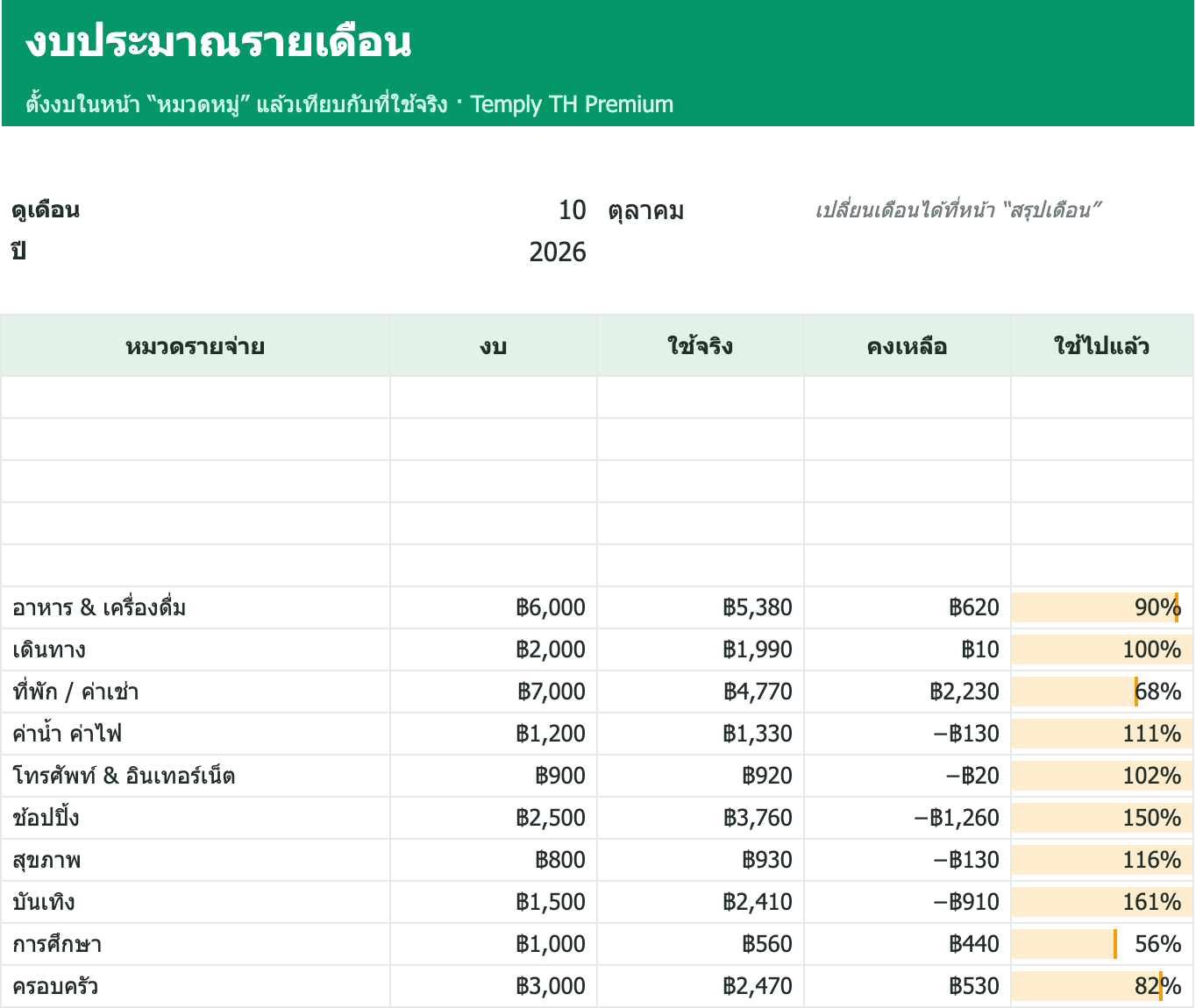The width and height of the screenshot is (1196, 1008).
Task: Click the remaining cell ฿440
Action: [908, 944]
